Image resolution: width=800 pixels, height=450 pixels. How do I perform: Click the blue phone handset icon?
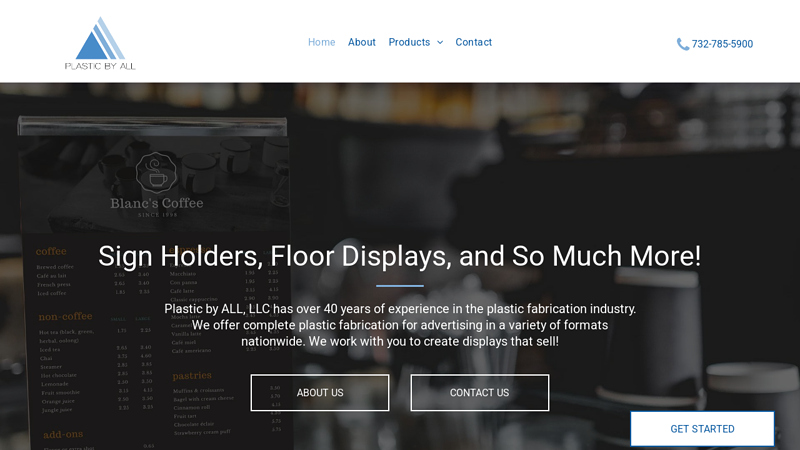(x=682, y=44)
